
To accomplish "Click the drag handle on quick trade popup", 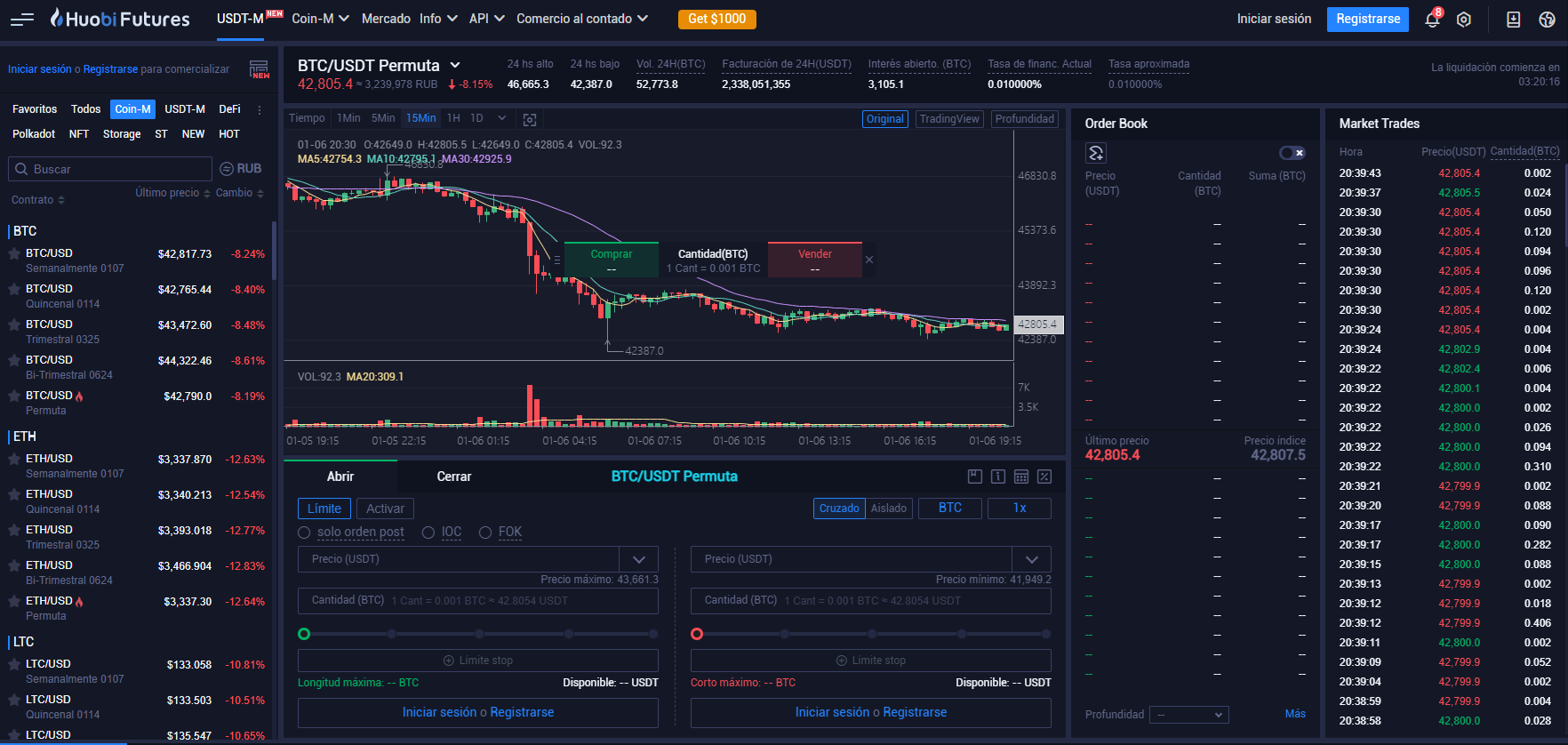I will pyautogui.click(x=557, y=260).
